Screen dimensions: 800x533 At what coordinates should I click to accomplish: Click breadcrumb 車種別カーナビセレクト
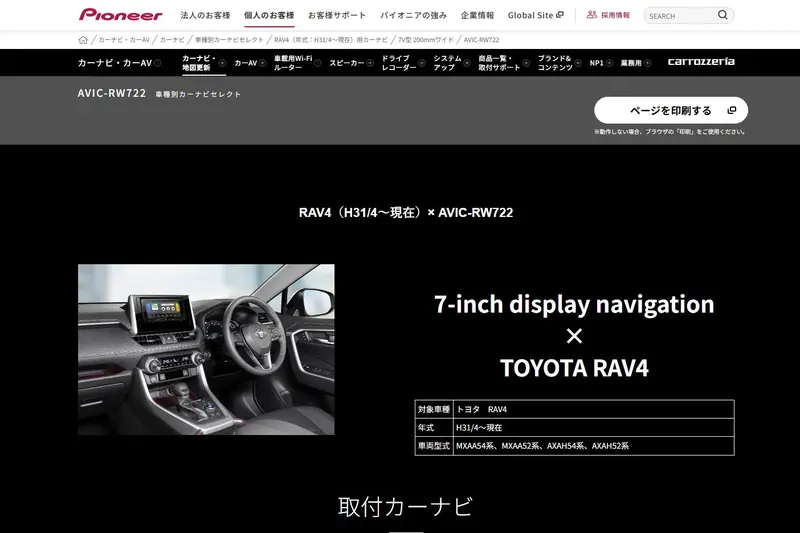tap(229, 40)
